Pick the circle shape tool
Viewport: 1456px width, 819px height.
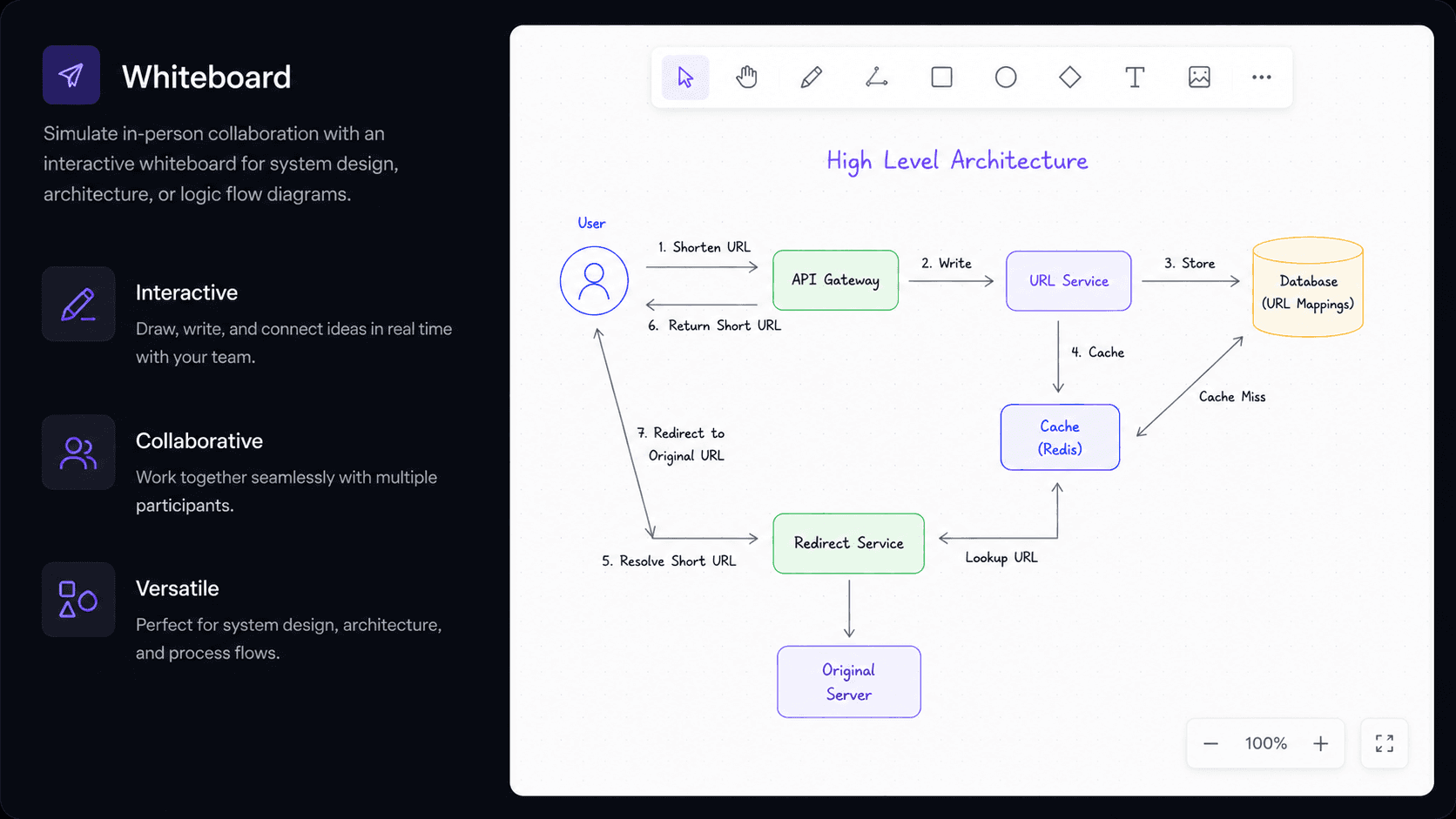[1006, 77]
